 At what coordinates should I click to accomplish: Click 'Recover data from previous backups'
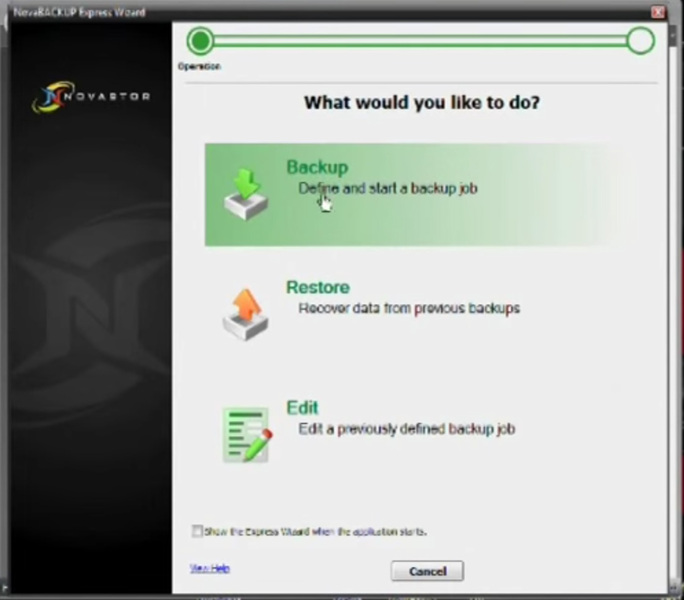(409, 309)
